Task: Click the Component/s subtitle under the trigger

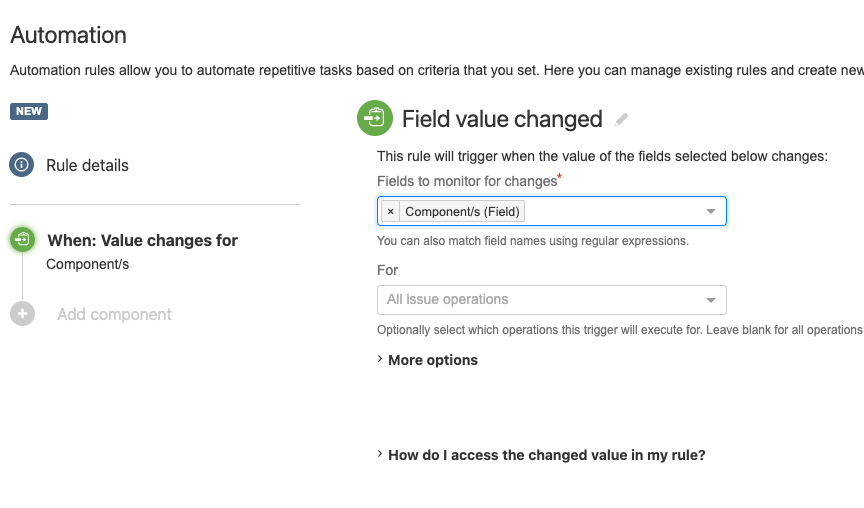Action: point(88,265)
